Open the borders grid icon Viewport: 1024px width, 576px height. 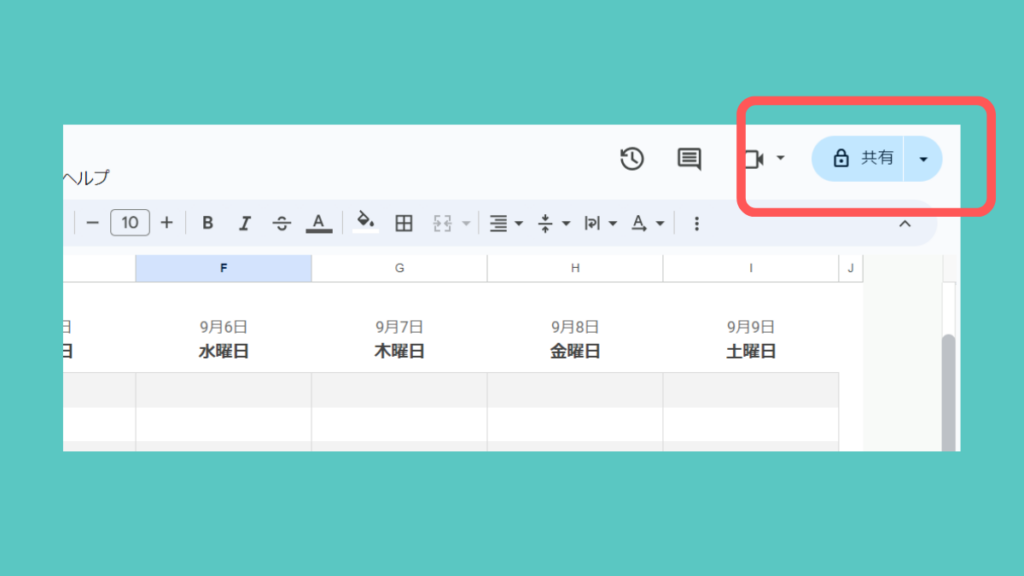(x=404, y=223)
